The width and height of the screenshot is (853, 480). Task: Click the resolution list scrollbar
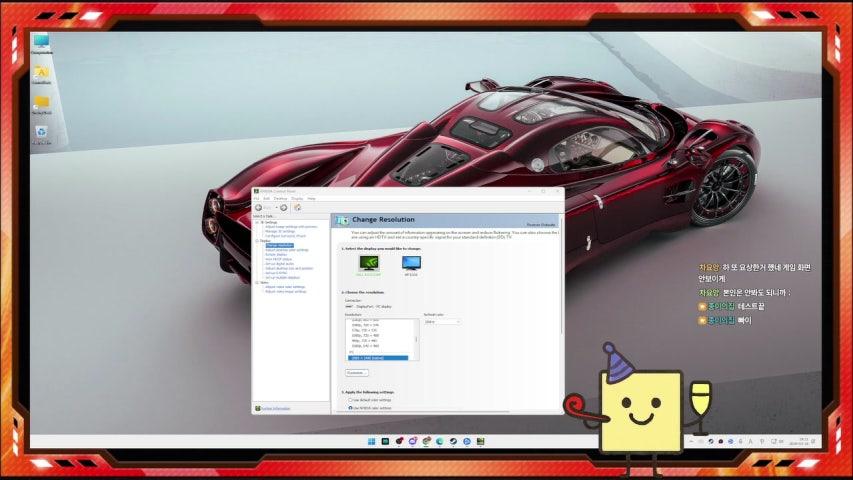point(416,340)
